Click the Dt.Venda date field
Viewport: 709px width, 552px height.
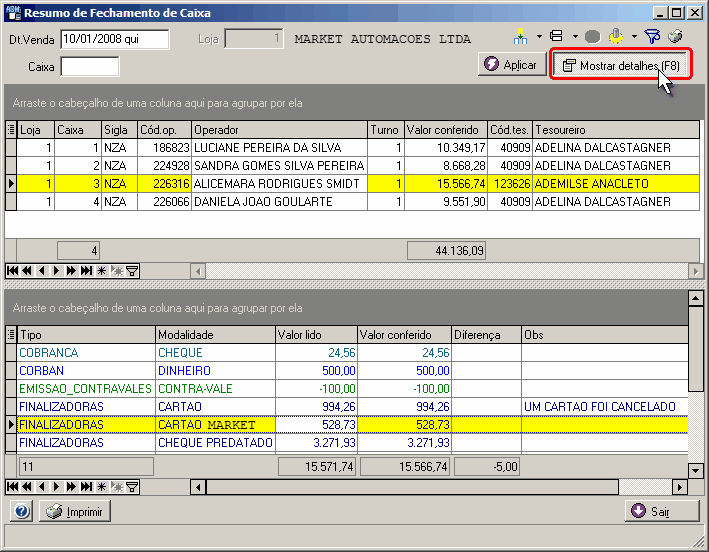coord(115,39)
